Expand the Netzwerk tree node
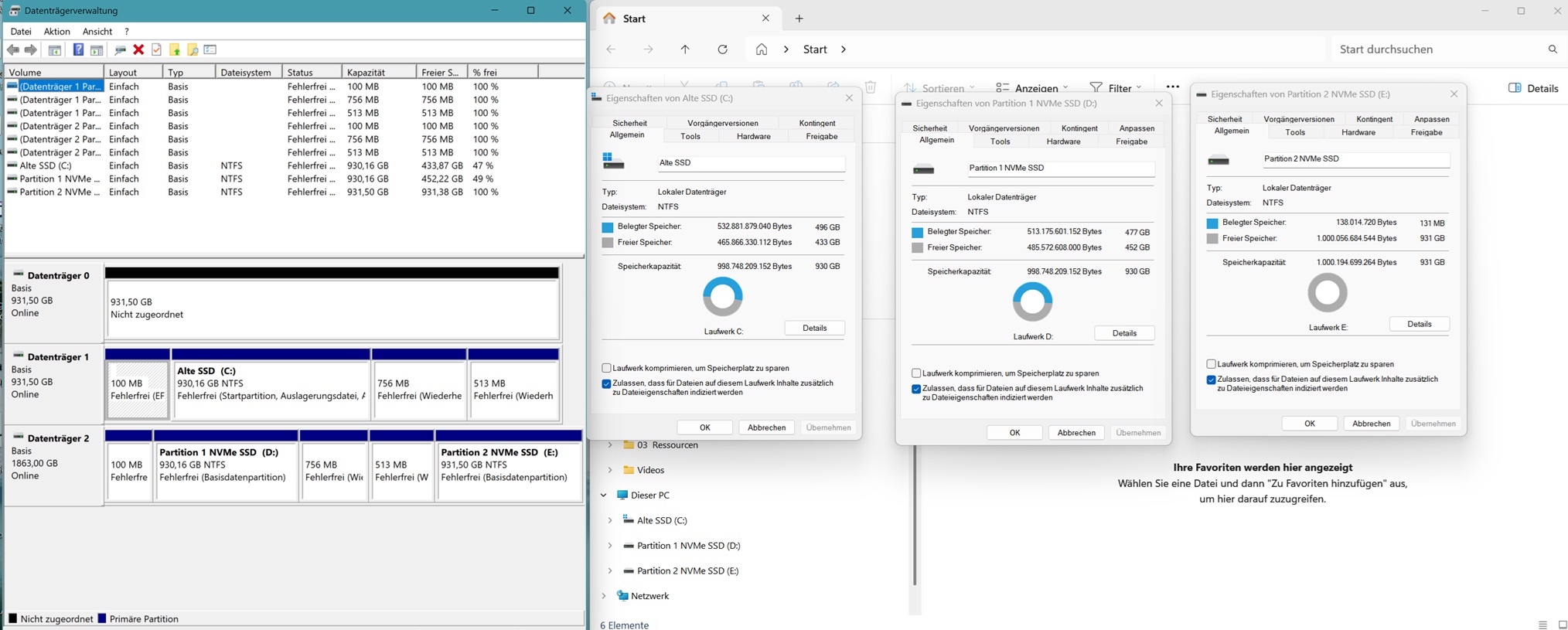Screen dimensions: 1568x630 [x=604, y=596]
